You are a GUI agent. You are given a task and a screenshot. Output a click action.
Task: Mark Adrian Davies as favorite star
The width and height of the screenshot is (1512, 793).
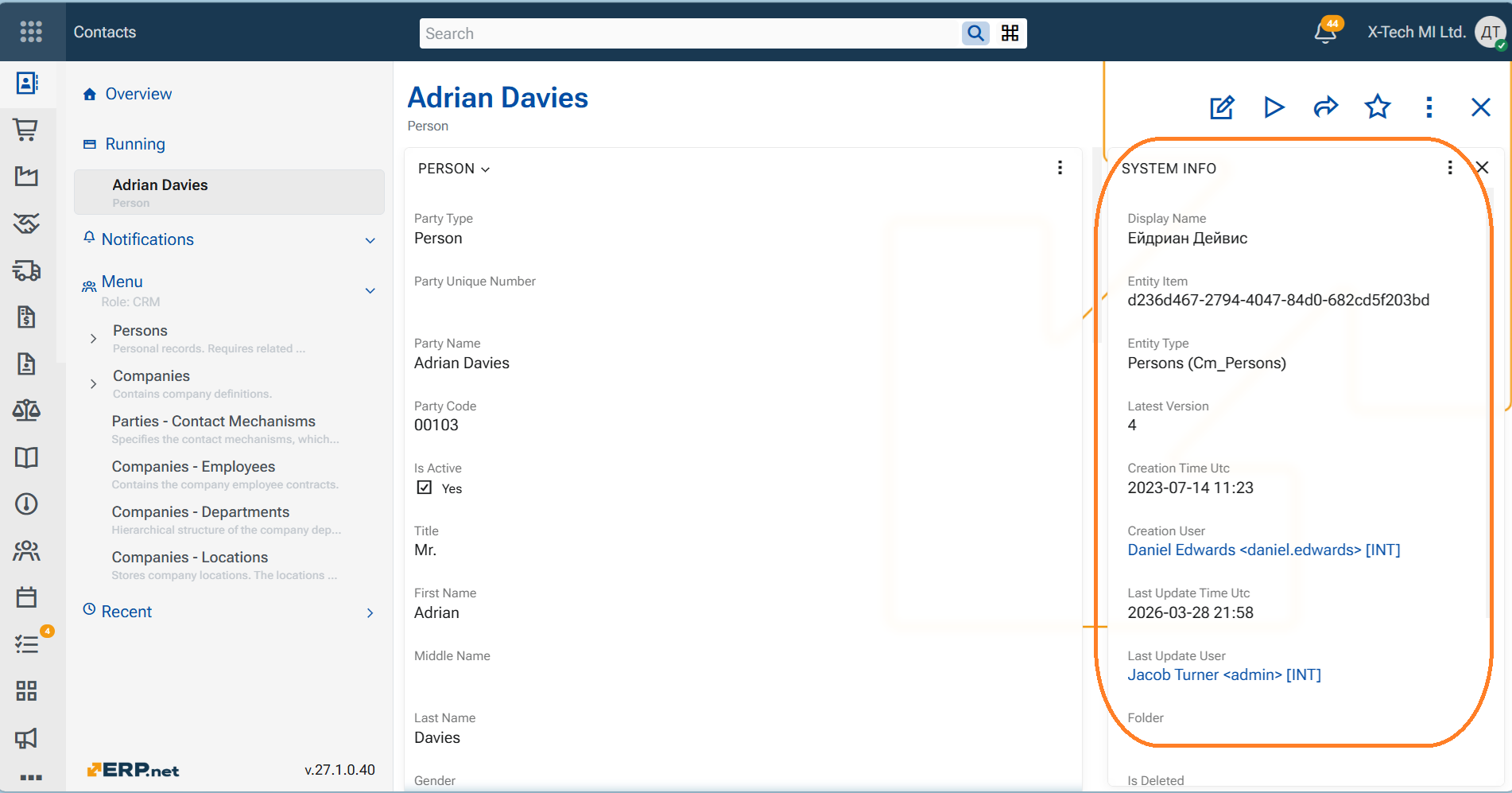[1378, 107]
